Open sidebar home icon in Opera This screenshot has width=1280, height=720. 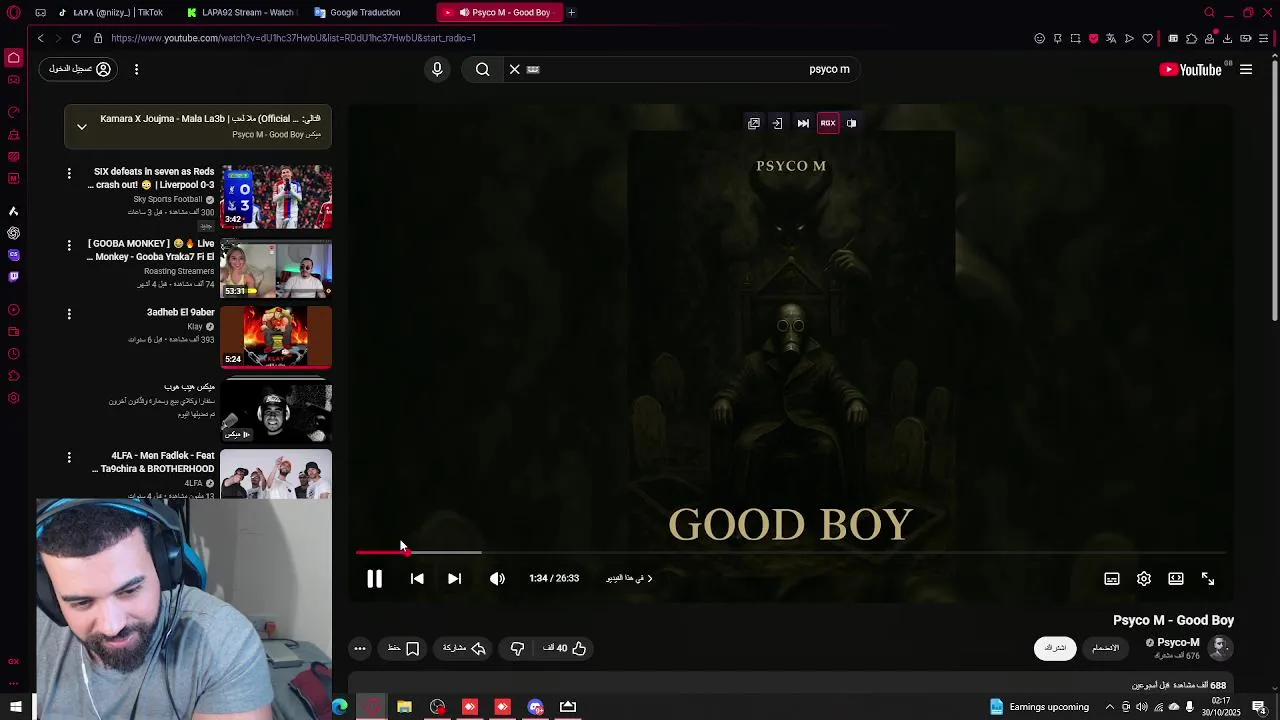[x=14, y=58]
